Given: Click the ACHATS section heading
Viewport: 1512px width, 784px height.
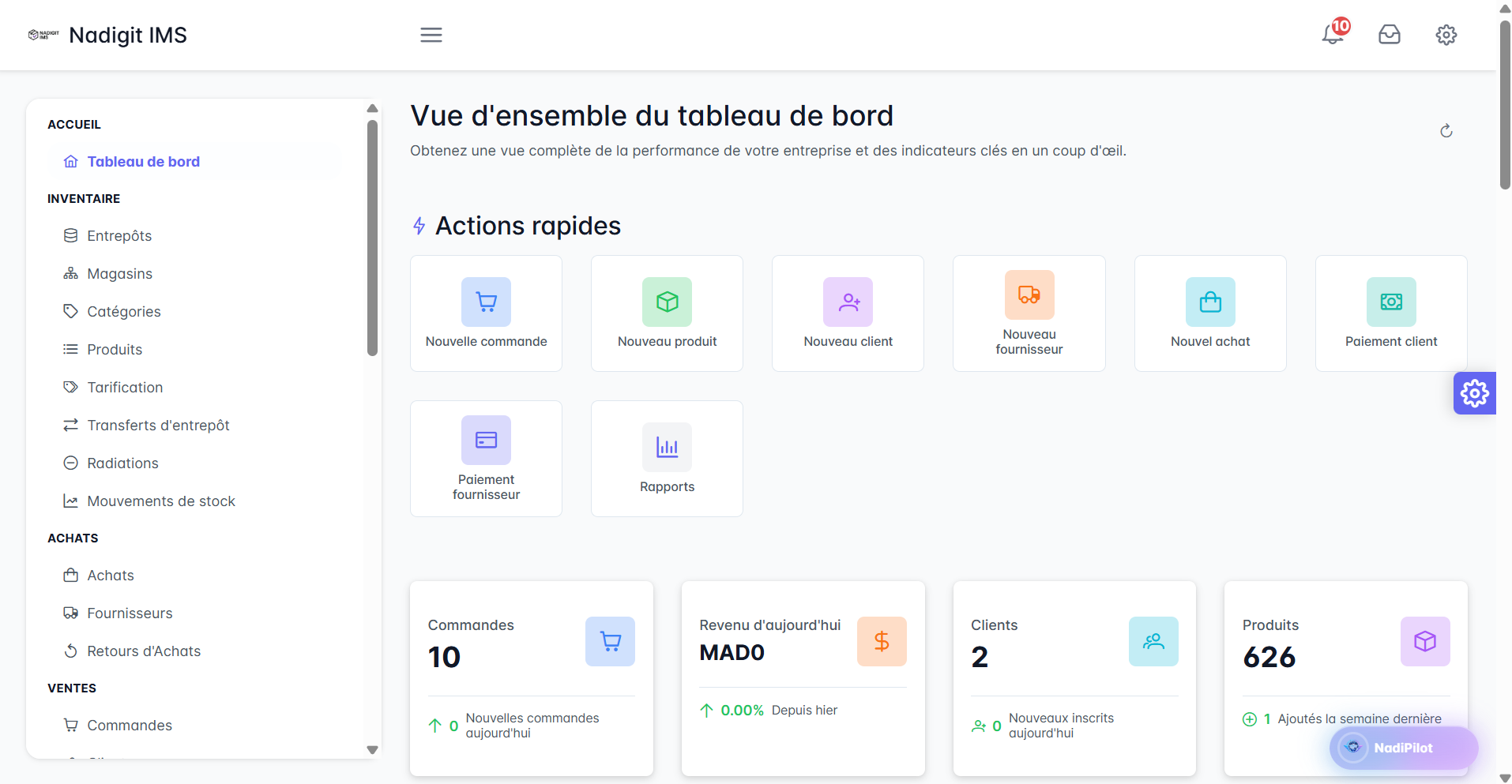Looking at the screenshot, I should click(x=73, y=538).
